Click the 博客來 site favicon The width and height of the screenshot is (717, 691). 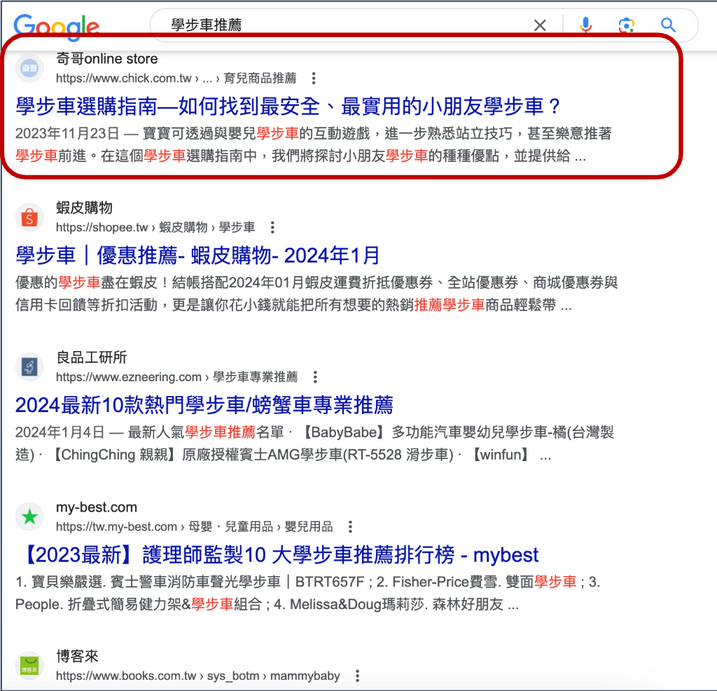pyautogui.click(x=30, y=665)
